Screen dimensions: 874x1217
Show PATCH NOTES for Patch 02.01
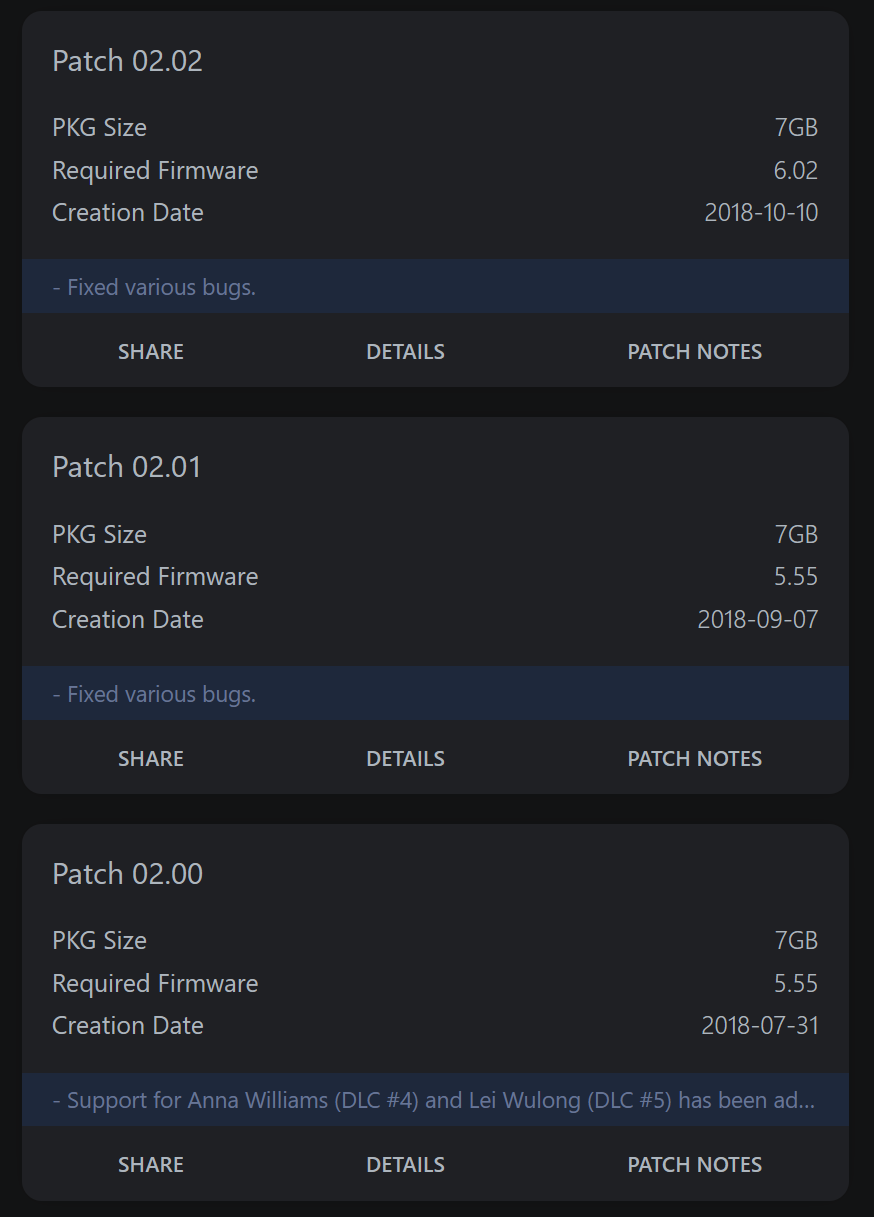(x=694, y=759)
